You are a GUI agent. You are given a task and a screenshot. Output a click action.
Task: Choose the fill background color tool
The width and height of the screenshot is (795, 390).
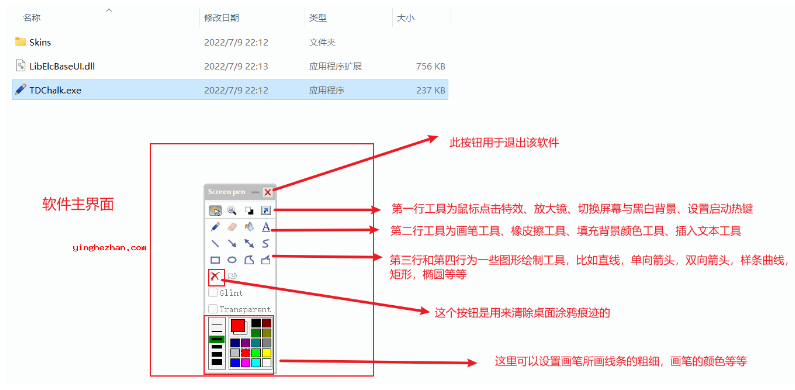(249, 227)
